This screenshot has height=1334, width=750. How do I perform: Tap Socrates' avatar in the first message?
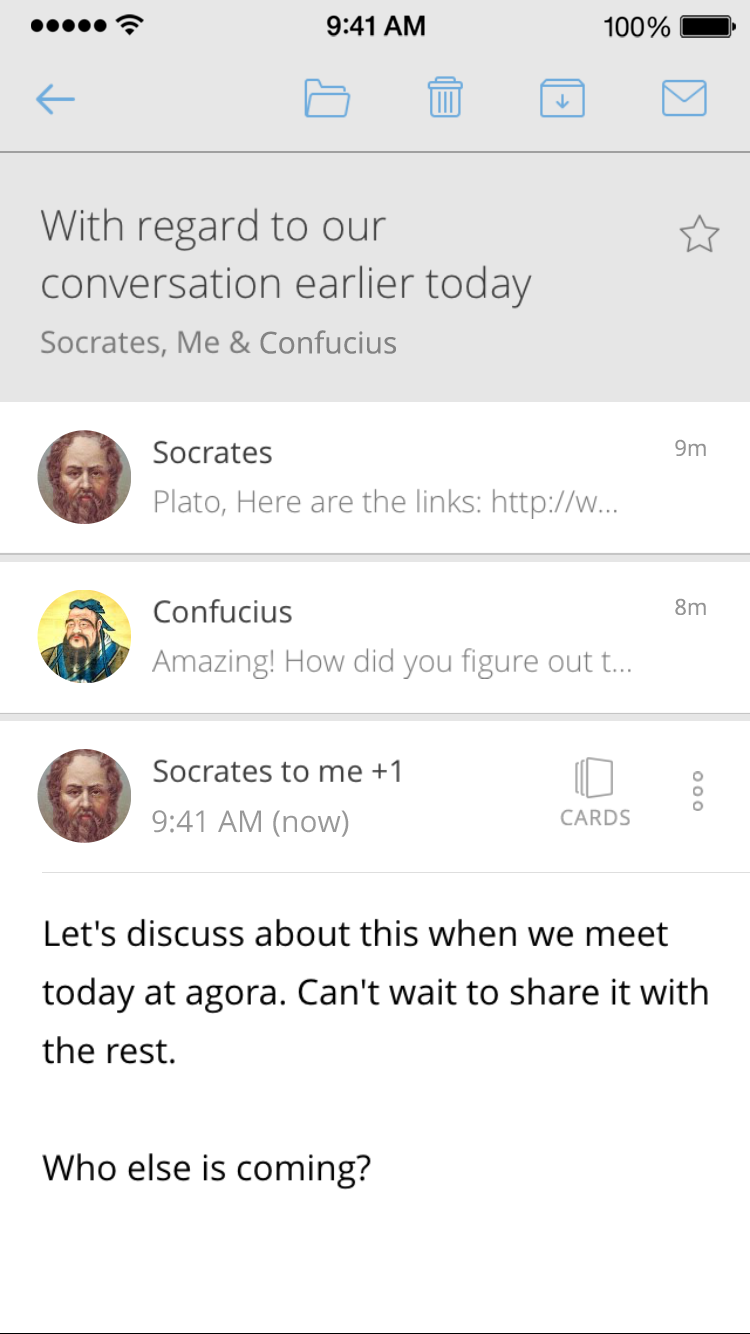[84, 477]
